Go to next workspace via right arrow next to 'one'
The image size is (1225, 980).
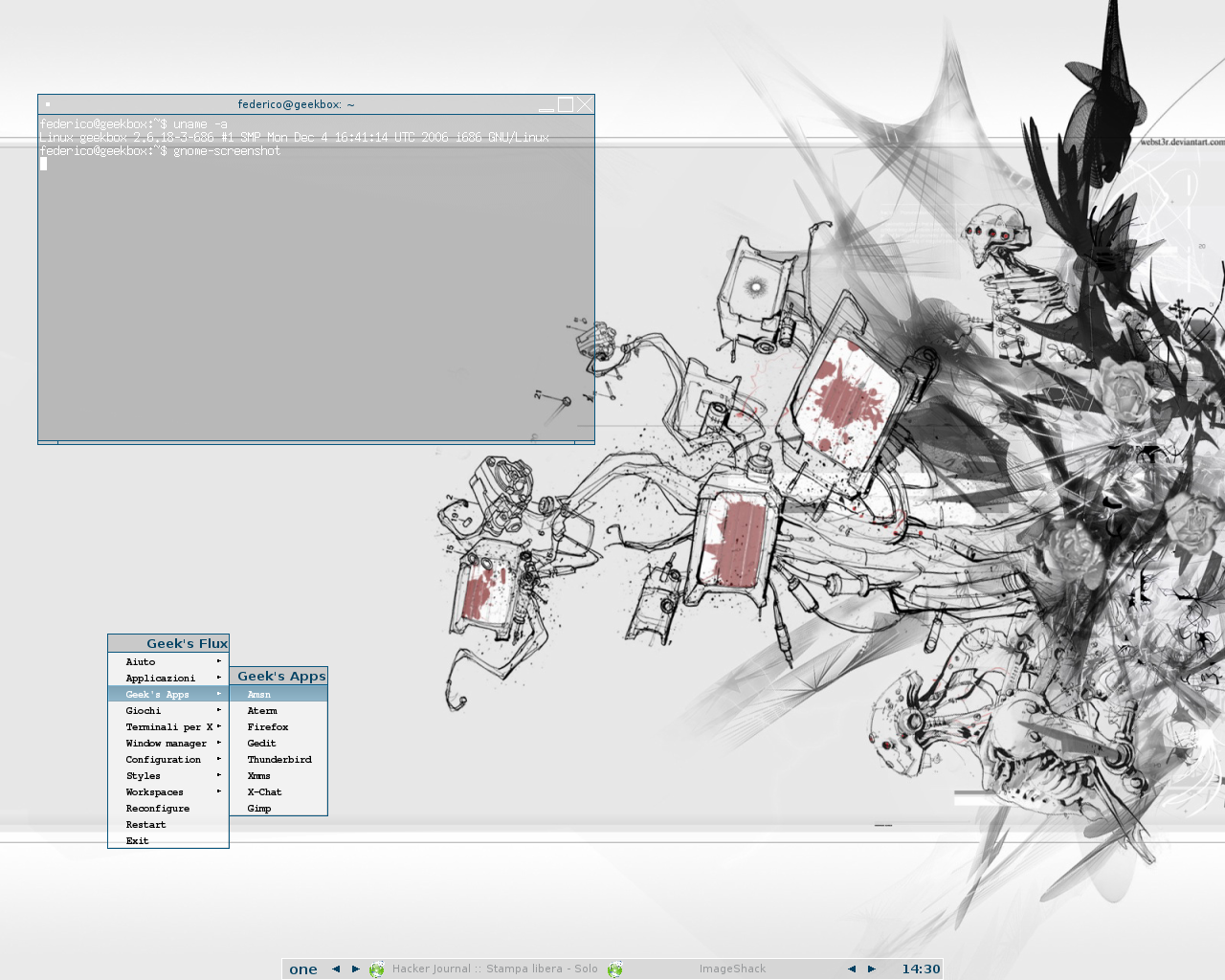[x=356, y=969]
